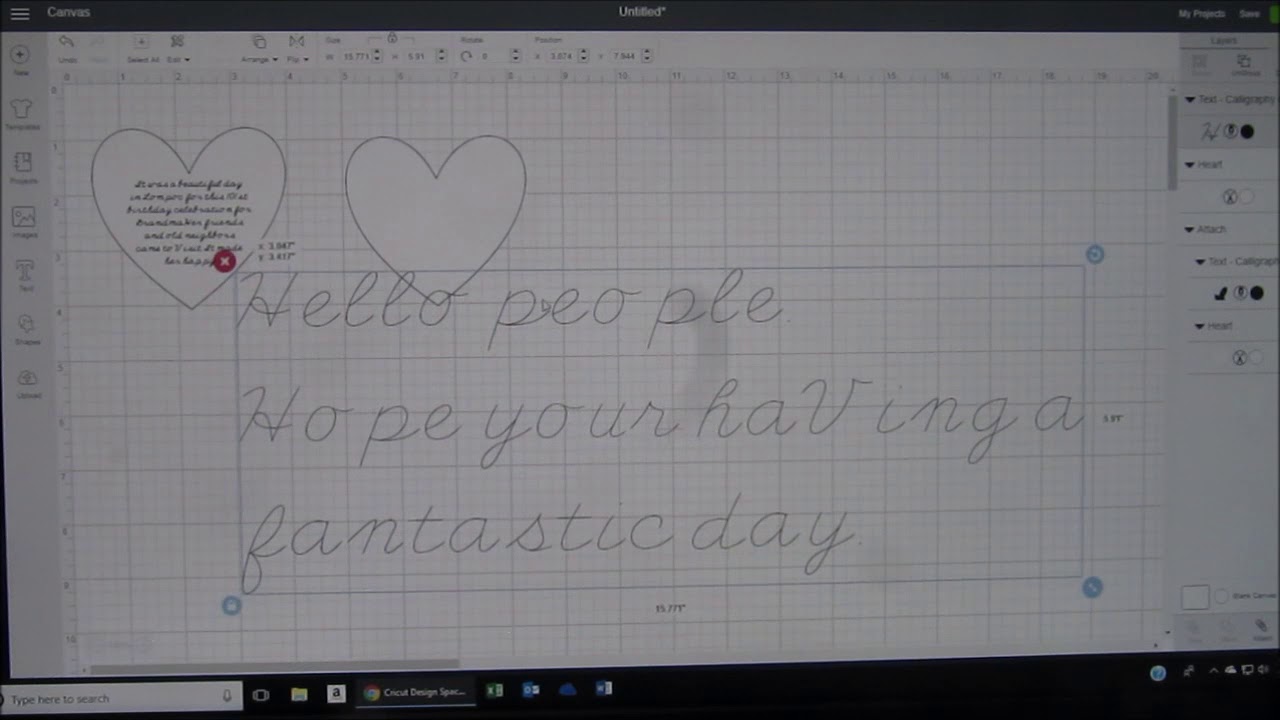Toggle visibility of first Heart layer
This screenshot has width=1280, height=720.
point(1231,197)
